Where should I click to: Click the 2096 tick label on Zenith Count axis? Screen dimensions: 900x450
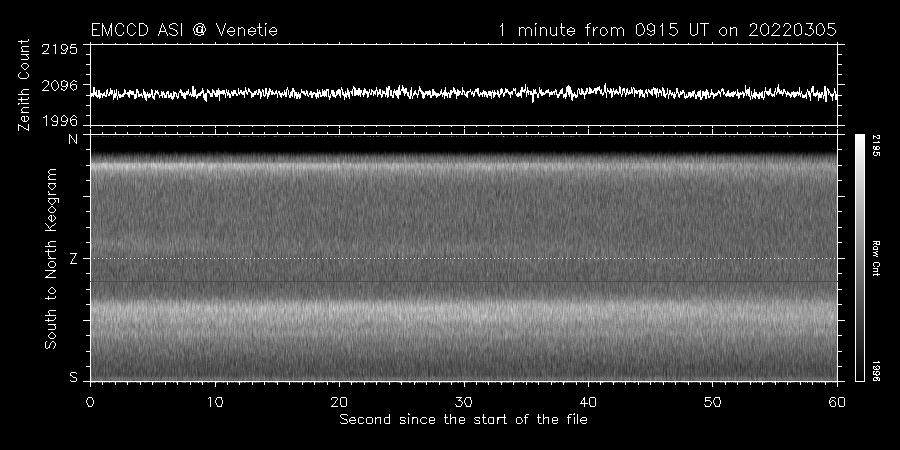60,86
